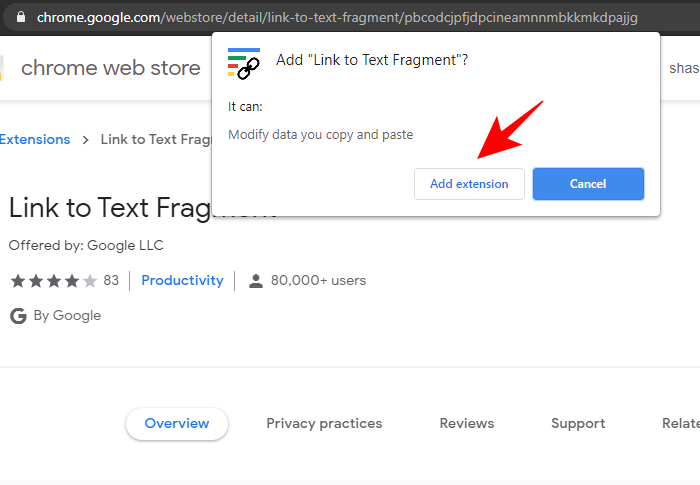The image size is (700, 485).
Task: Select the Overview tab
Action: pos(177,424)
